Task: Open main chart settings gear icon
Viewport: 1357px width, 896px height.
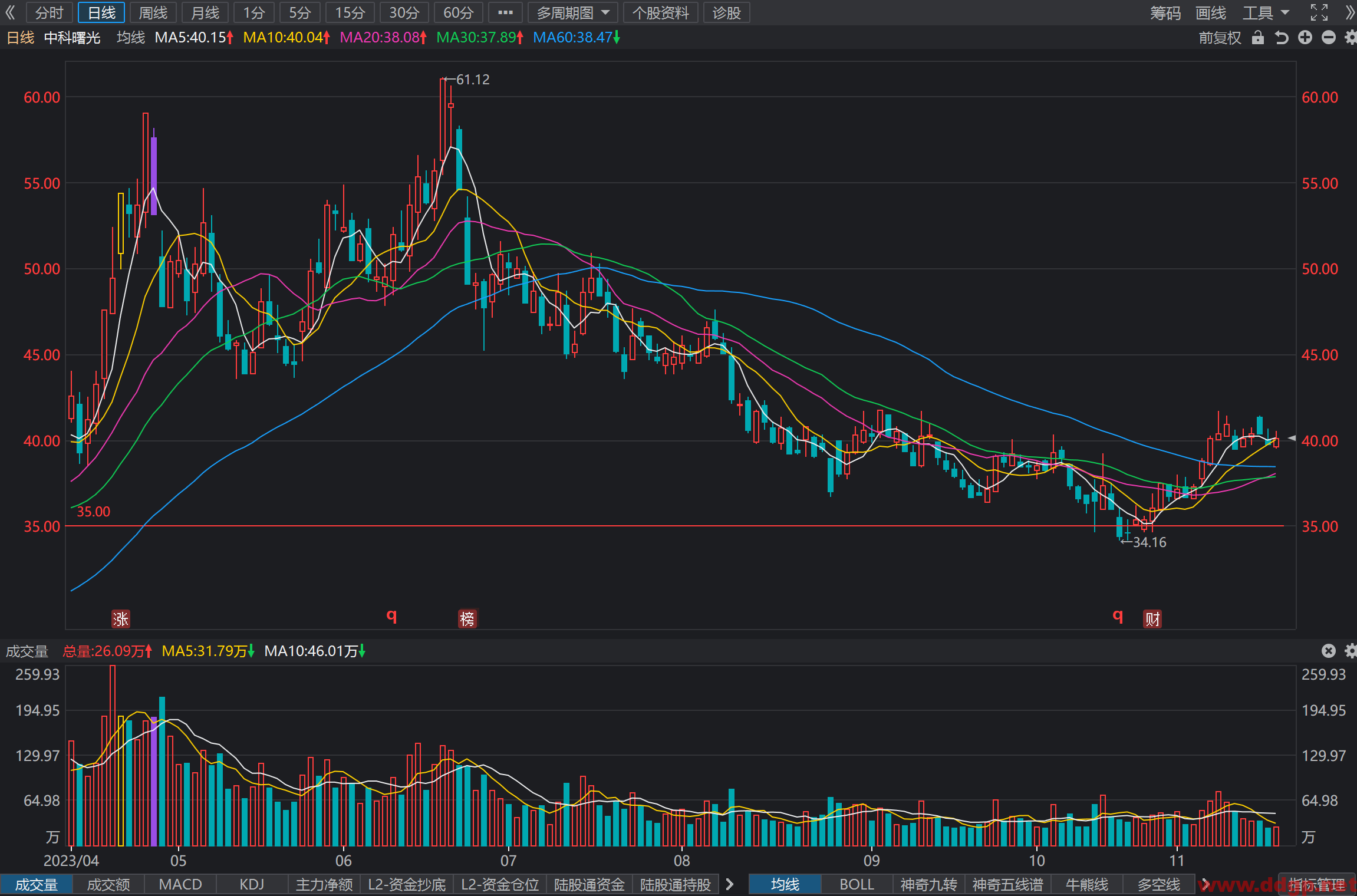Action: click(1351, 38)
